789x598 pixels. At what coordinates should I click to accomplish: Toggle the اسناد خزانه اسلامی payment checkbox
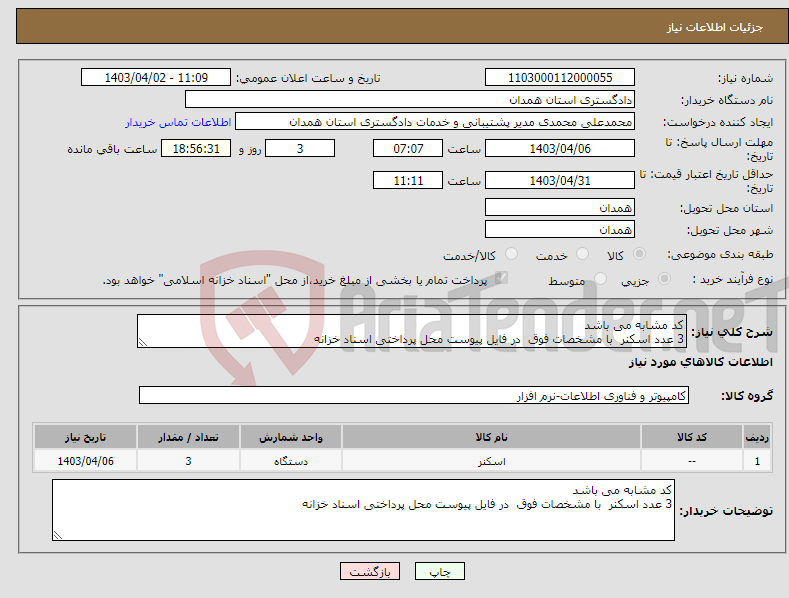pyautogui.click(x=501, y=277)
